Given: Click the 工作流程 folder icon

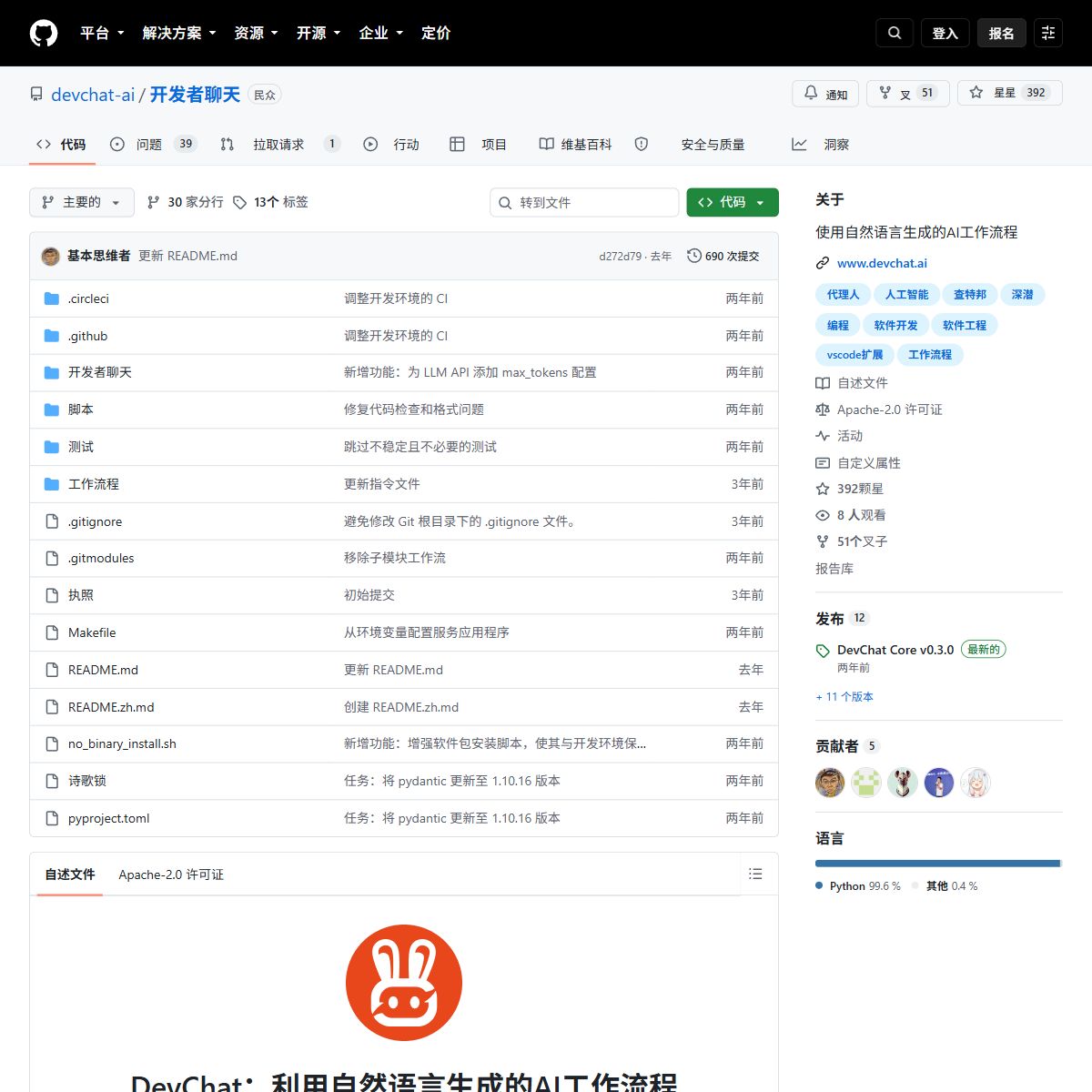Looking at the screenshot, I should click(52, 484).
